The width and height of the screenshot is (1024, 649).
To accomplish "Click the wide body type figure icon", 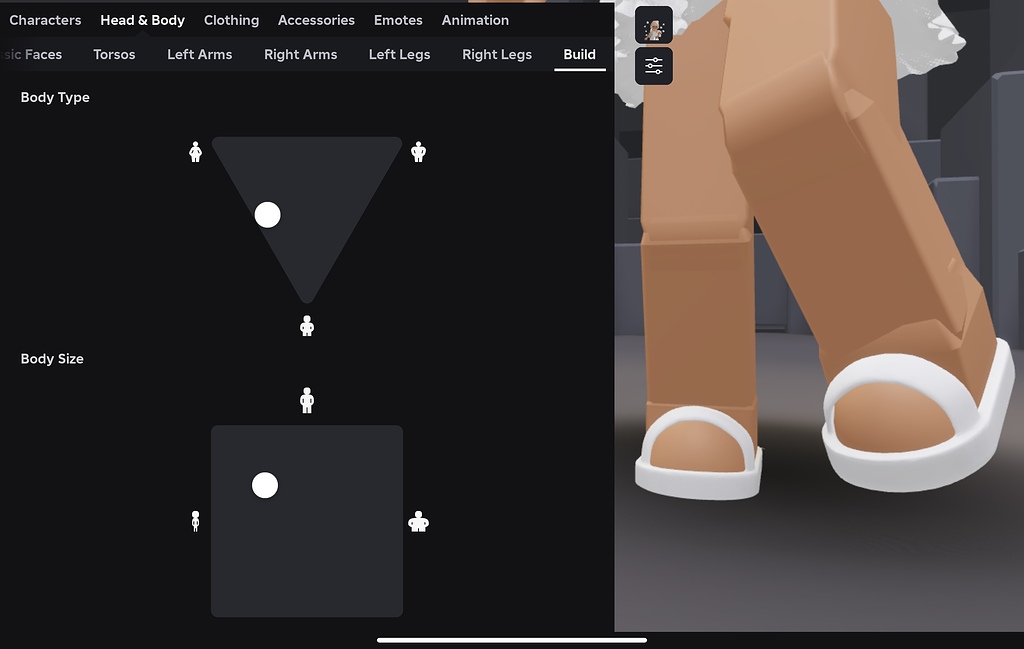I will (x=418, y=151).
